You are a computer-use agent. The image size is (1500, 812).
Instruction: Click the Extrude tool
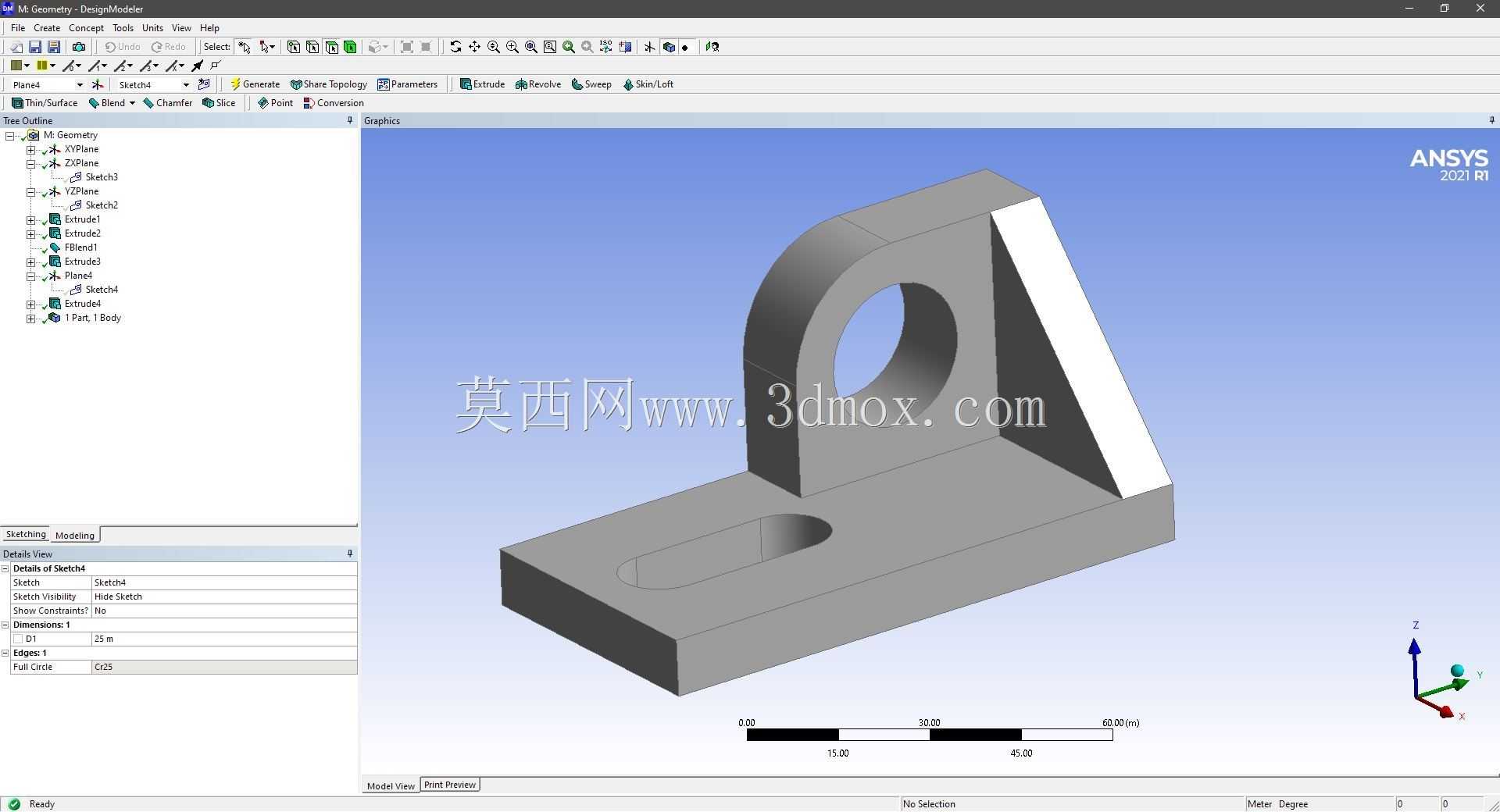(482, 84)
